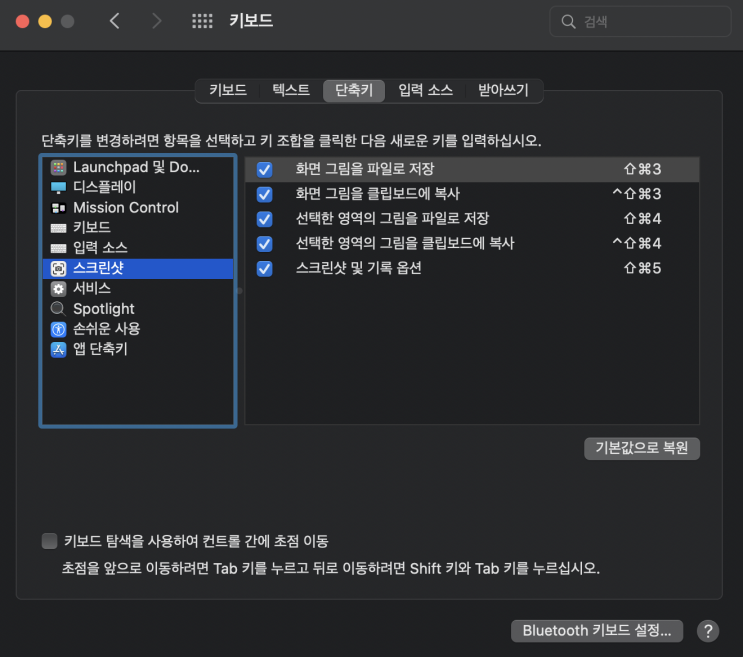
Task: Minimize the window with the yellow button
Action: [45, 21]
